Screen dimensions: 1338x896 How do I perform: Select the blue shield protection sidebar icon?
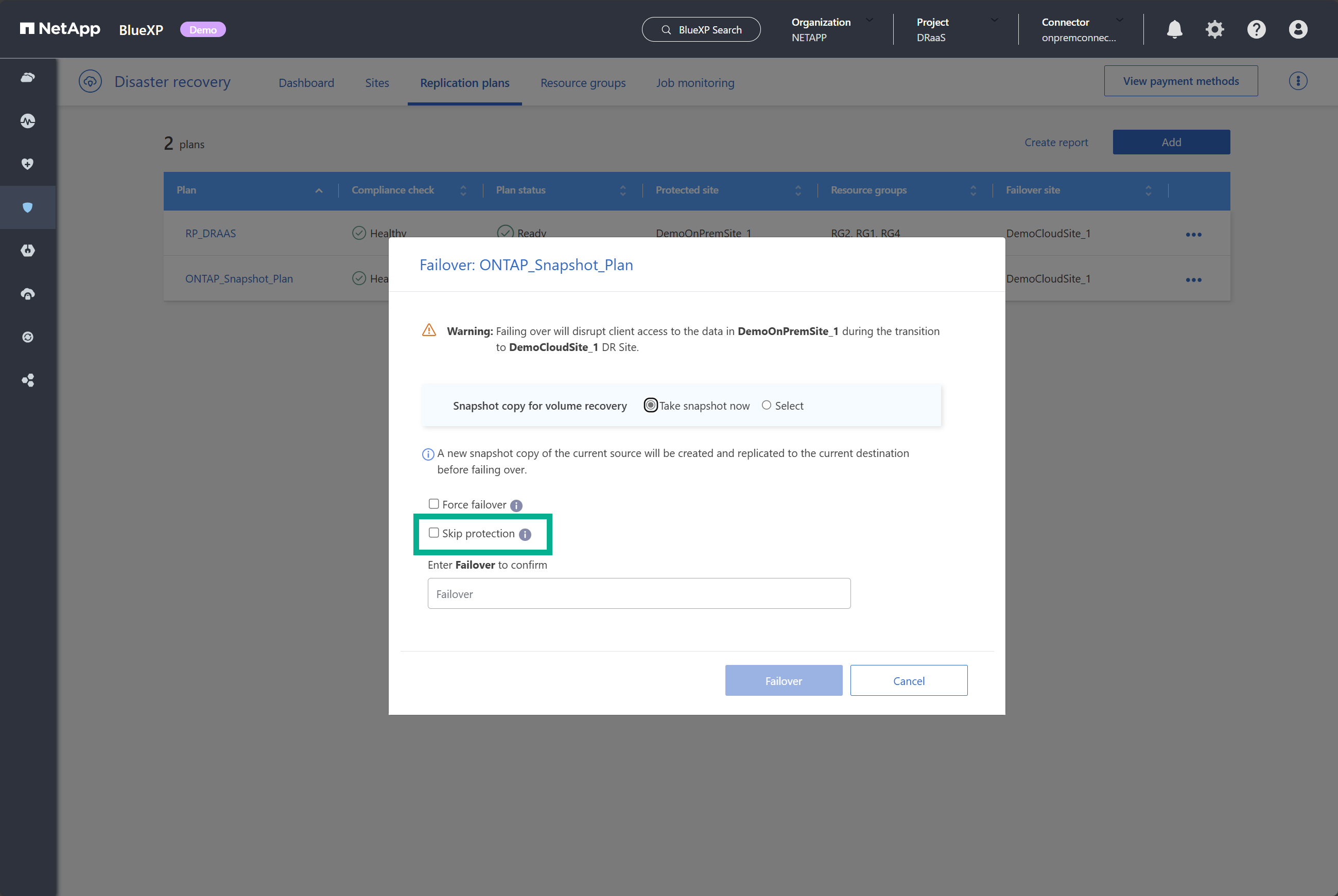pyautogui.click(x=27, y=207)
